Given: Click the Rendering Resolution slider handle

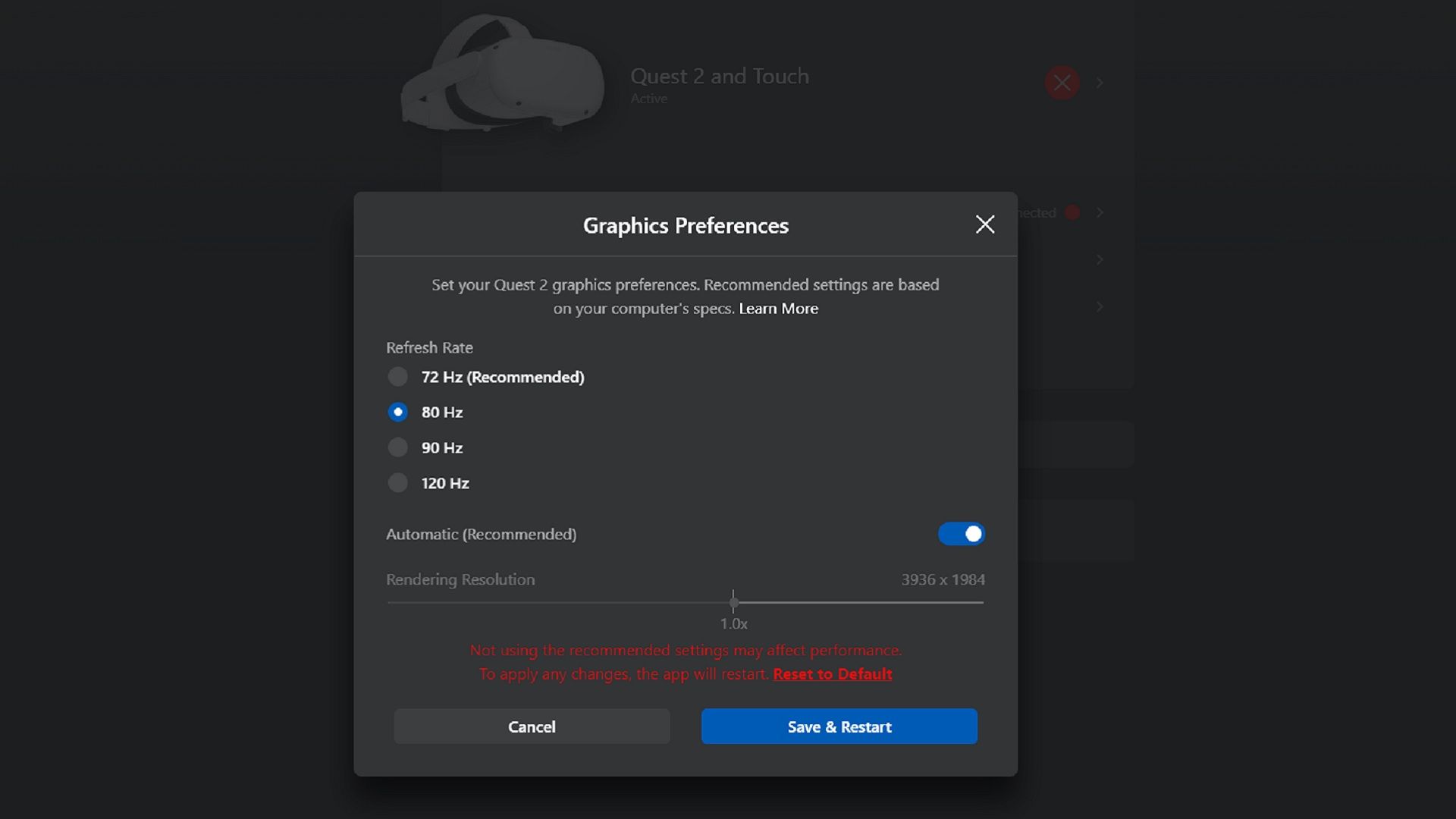Looking at the screenshot, I should pos(733,603).
